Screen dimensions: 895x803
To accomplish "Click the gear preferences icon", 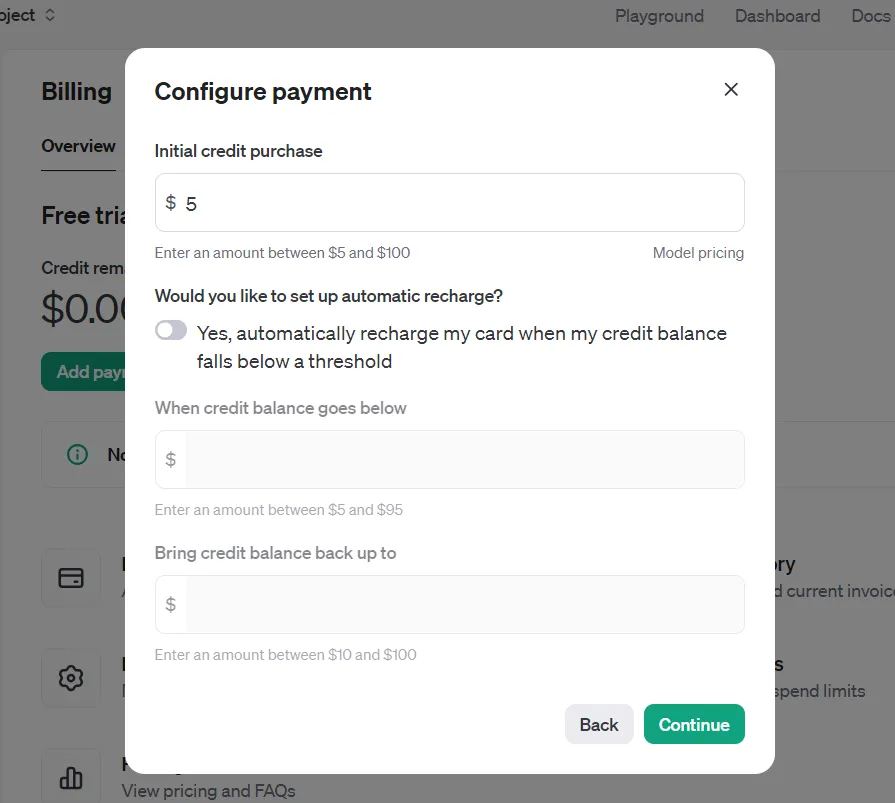I will 71,678.
